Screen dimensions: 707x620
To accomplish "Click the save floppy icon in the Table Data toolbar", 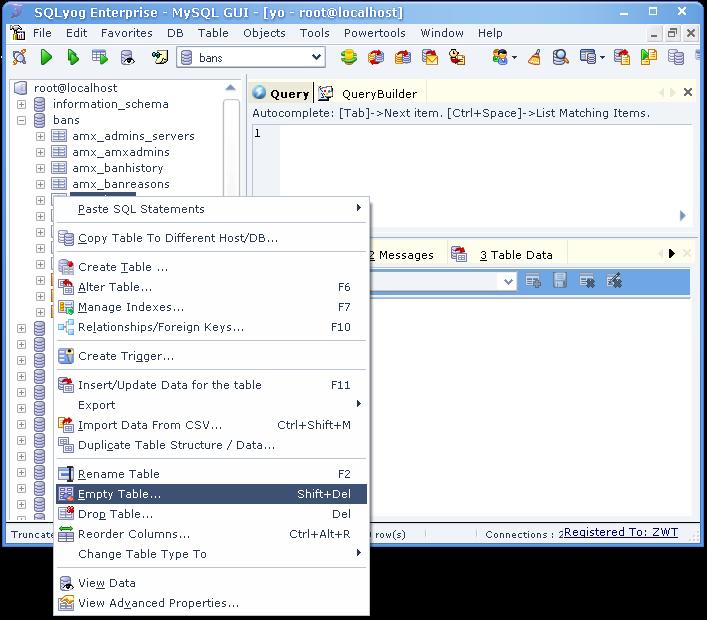I will pyautogui.click(x=560, y=281).
